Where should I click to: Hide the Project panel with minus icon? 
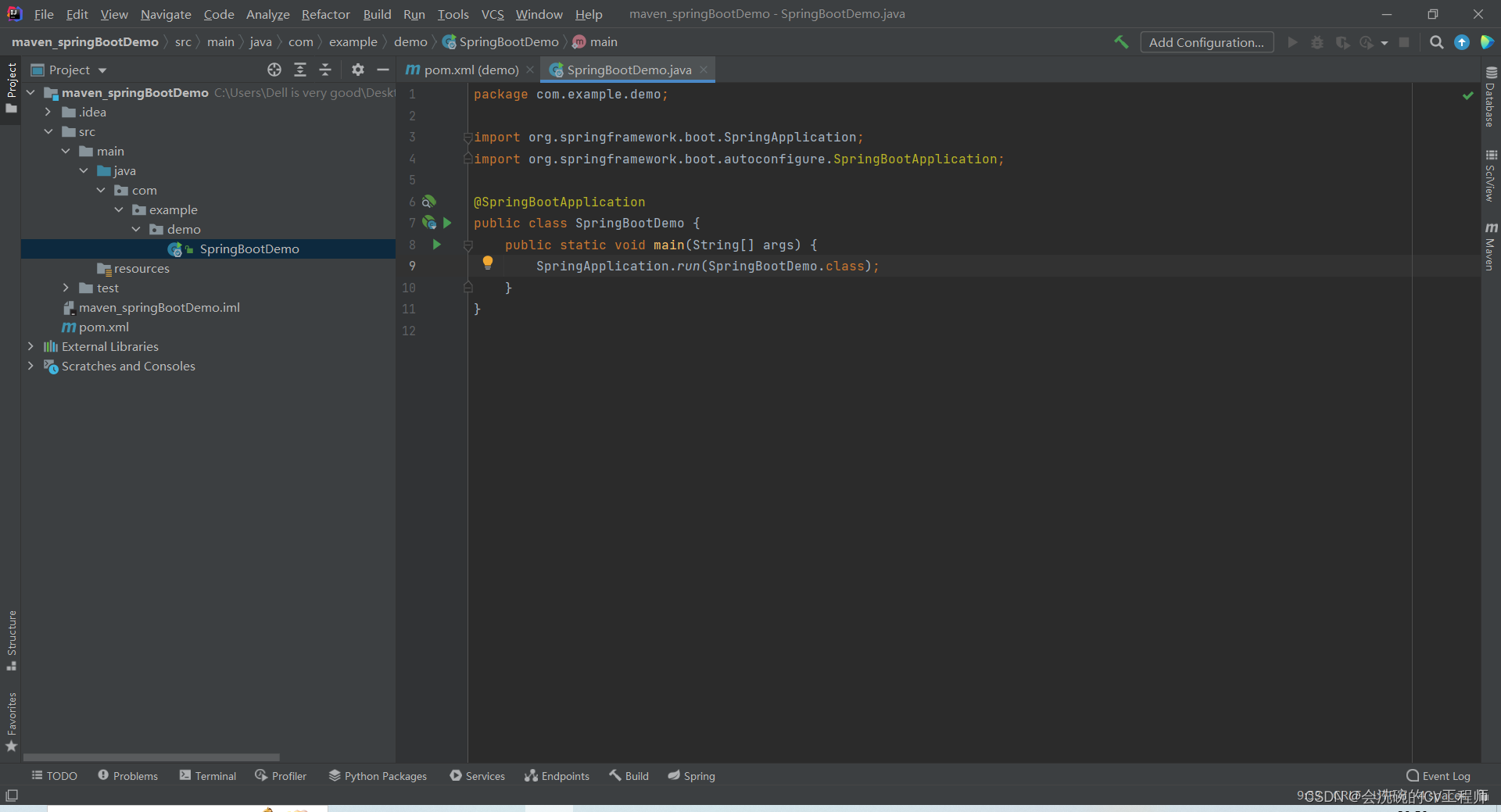pyautogui.click(x=383, y=70)
